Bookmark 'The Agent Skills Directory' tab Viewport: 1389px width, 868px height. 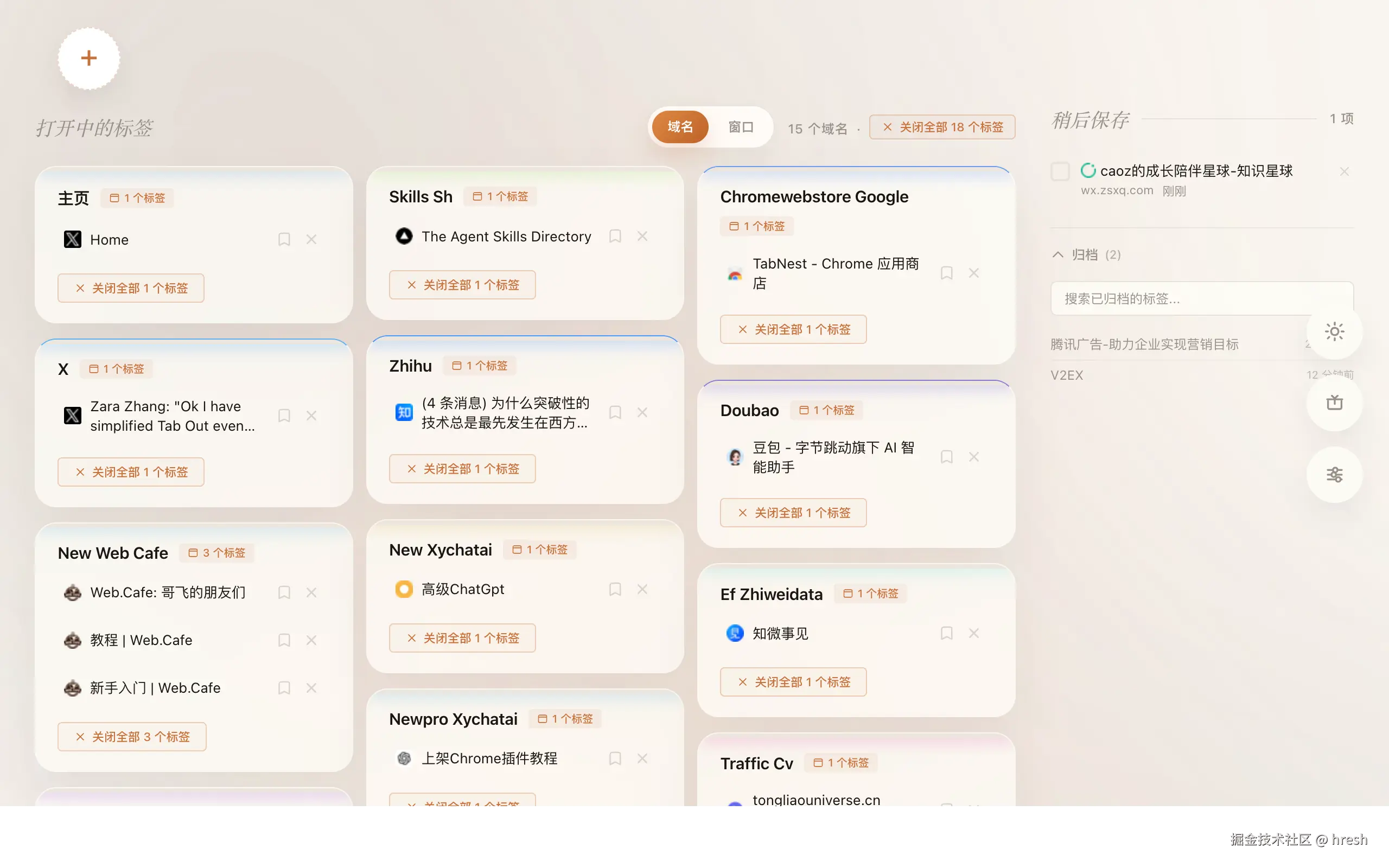point(615,236)
